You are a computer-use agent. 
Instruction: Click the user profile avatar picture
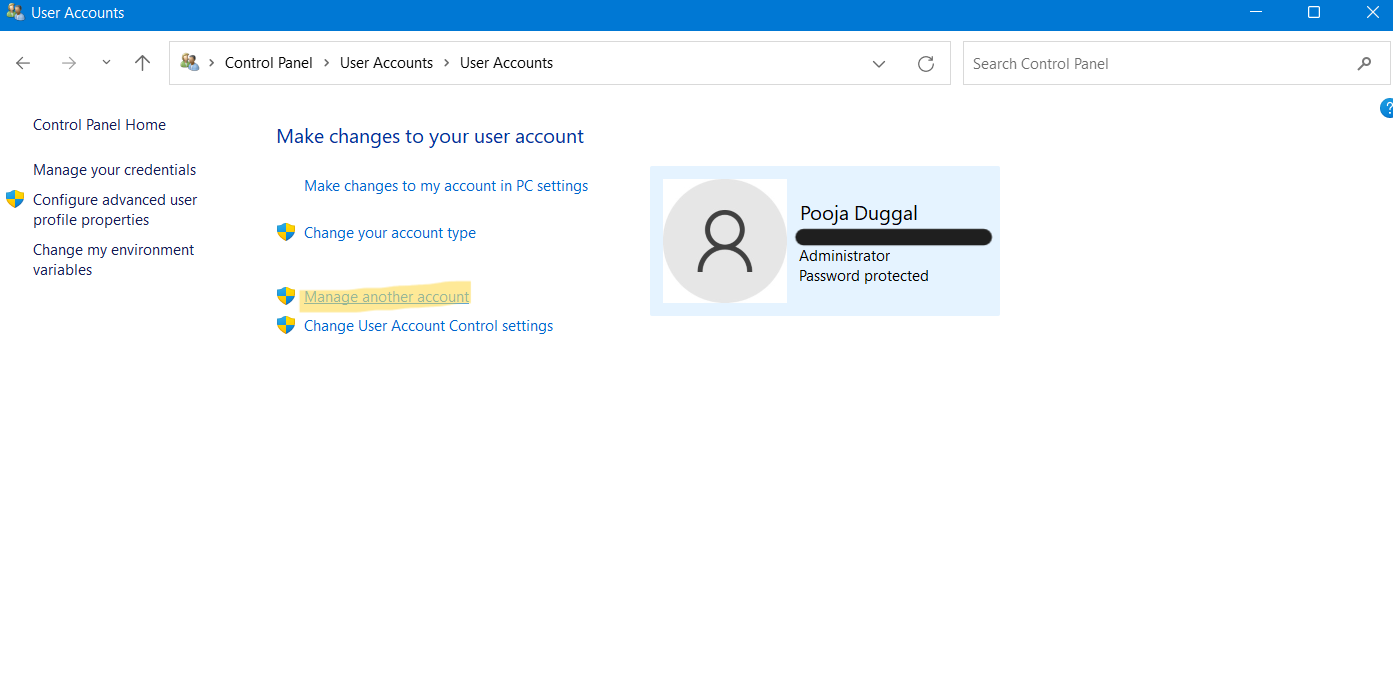725,241
